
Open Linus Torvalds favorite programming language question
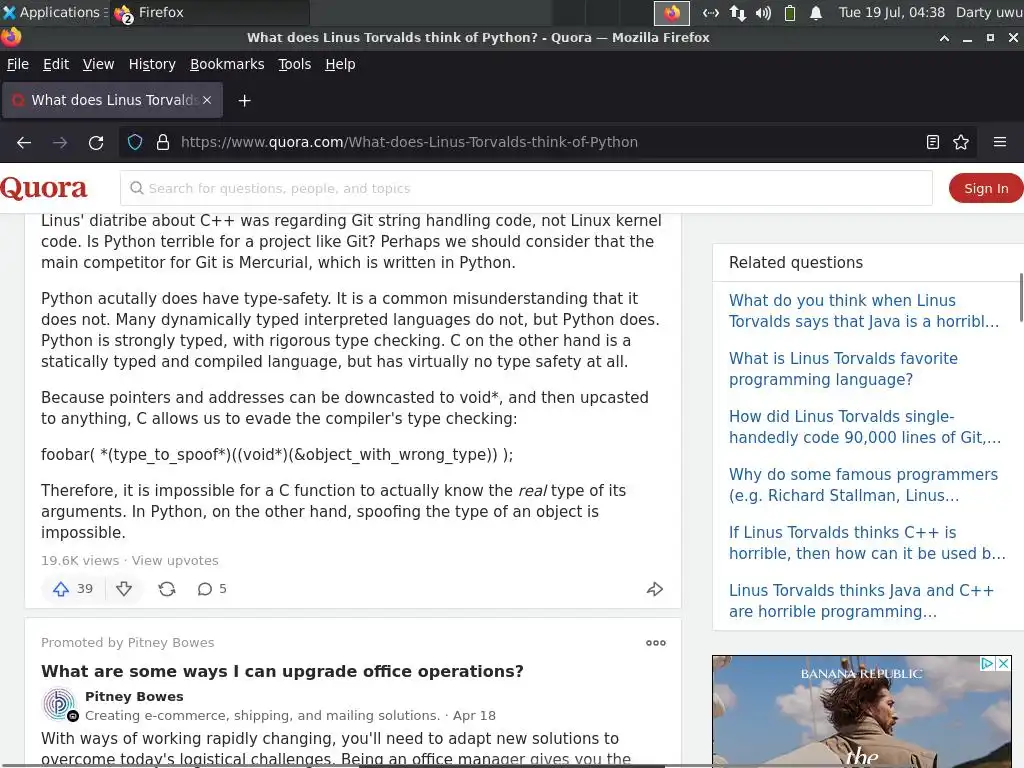pos(843,369)
